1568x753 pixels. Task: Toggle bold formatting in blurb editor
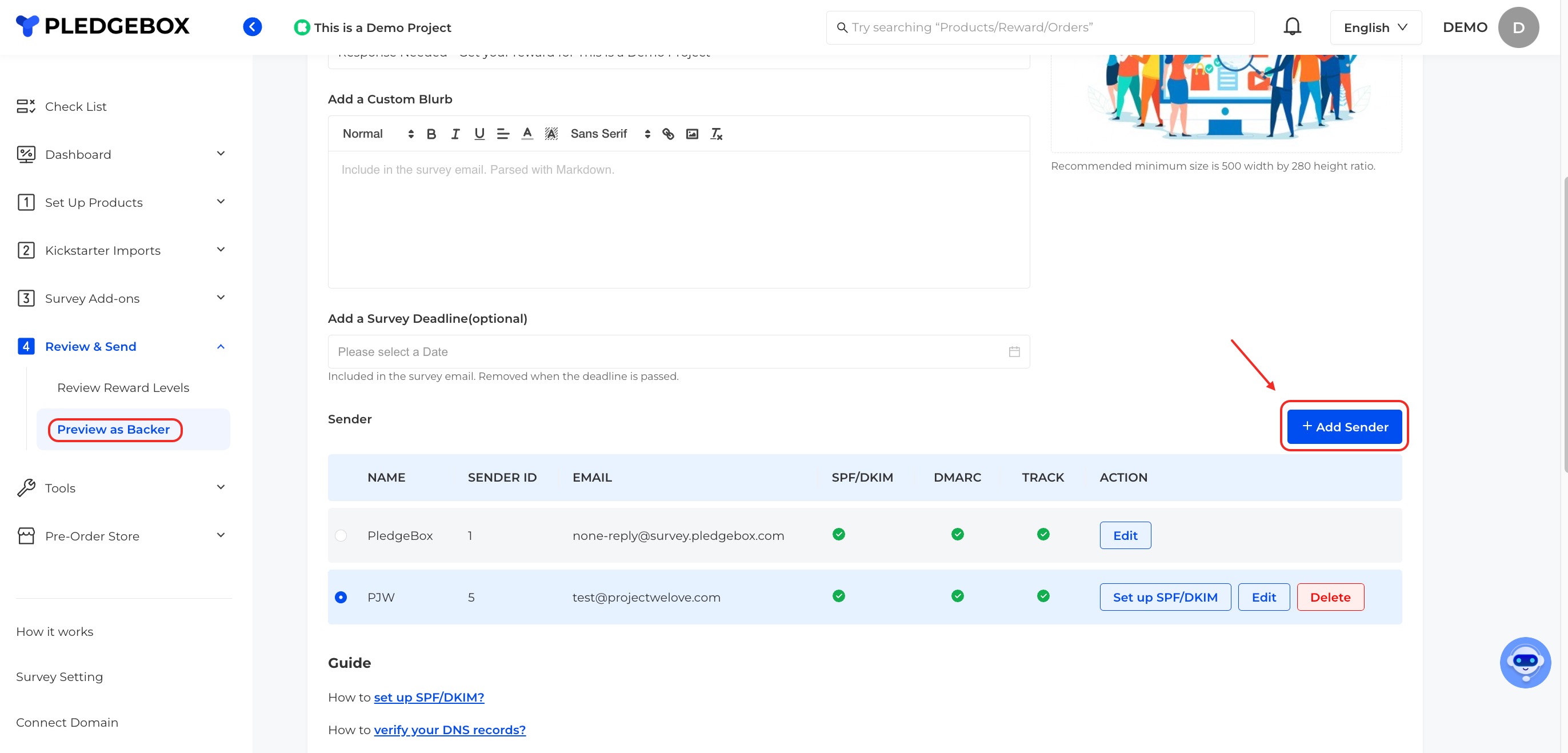431,134
